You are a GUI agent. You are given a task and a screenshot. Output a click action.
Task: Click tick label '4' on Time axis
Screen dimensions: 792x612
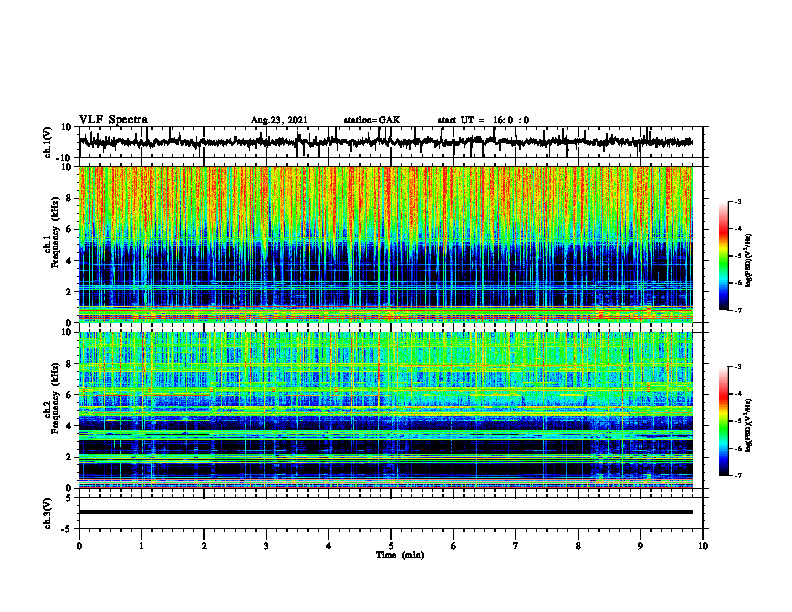click(x=328, y=546)
